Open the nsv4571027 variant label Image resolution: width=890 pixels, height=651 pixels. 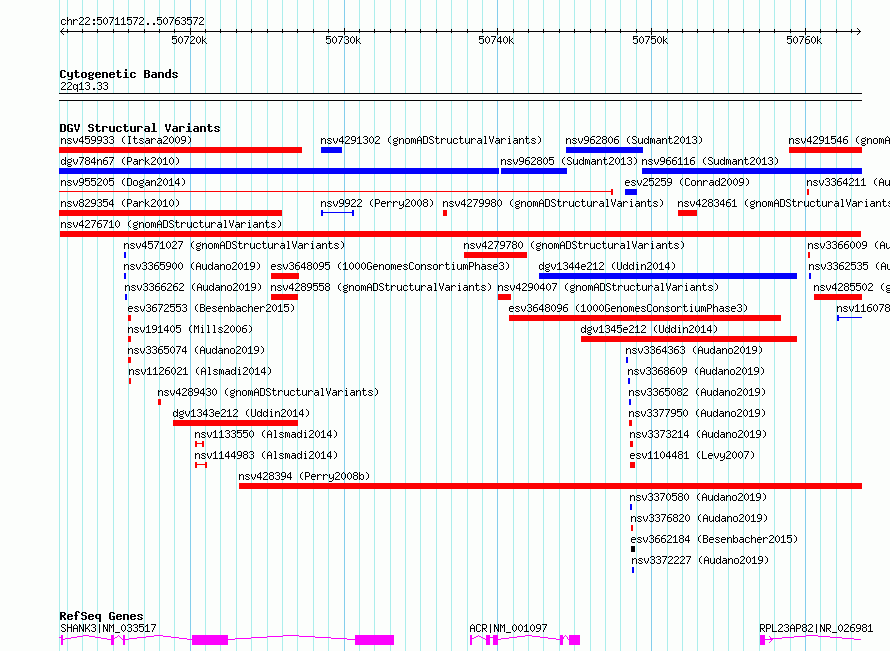234,245
